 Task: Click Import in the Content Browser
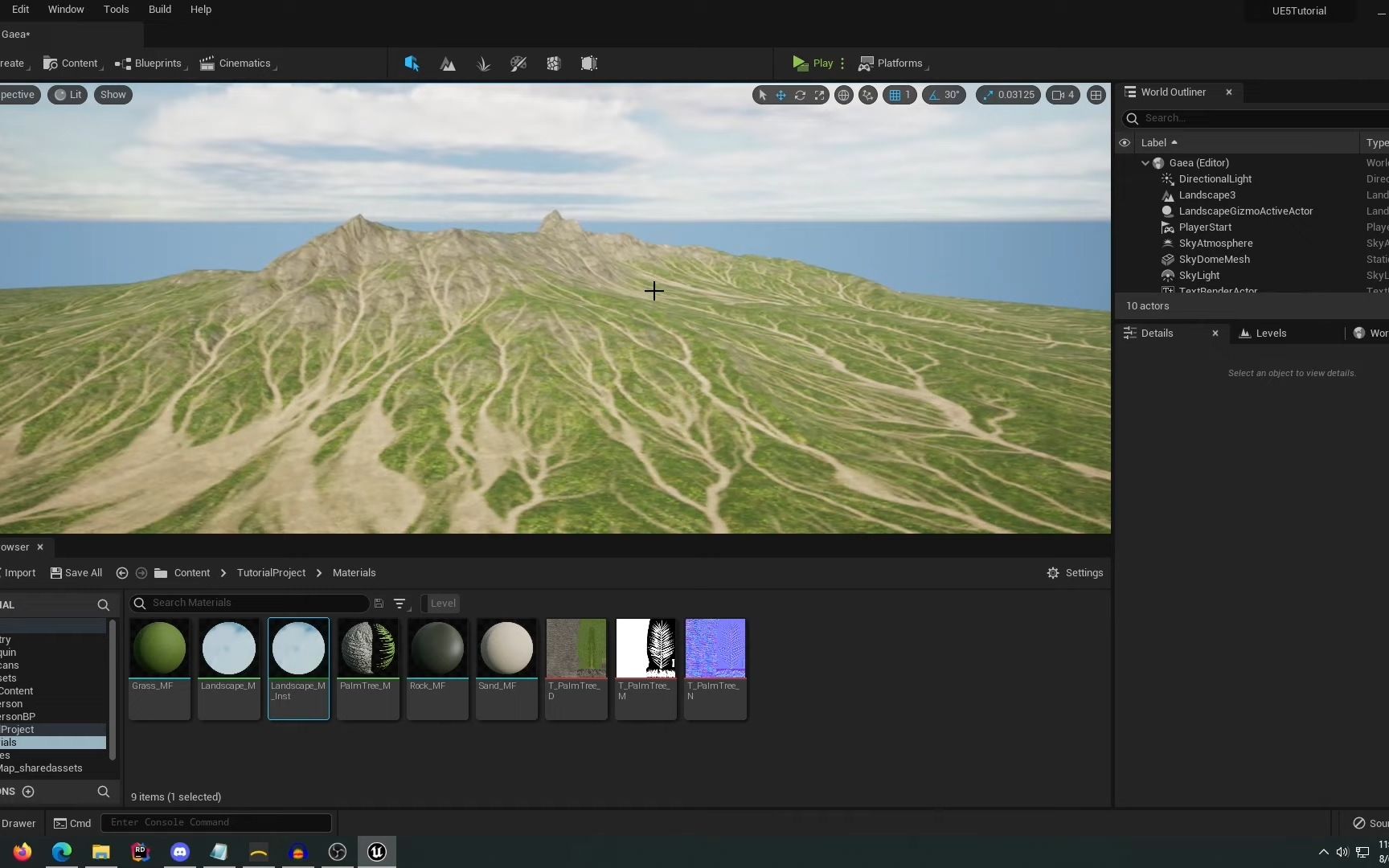(x=21, y=572)
